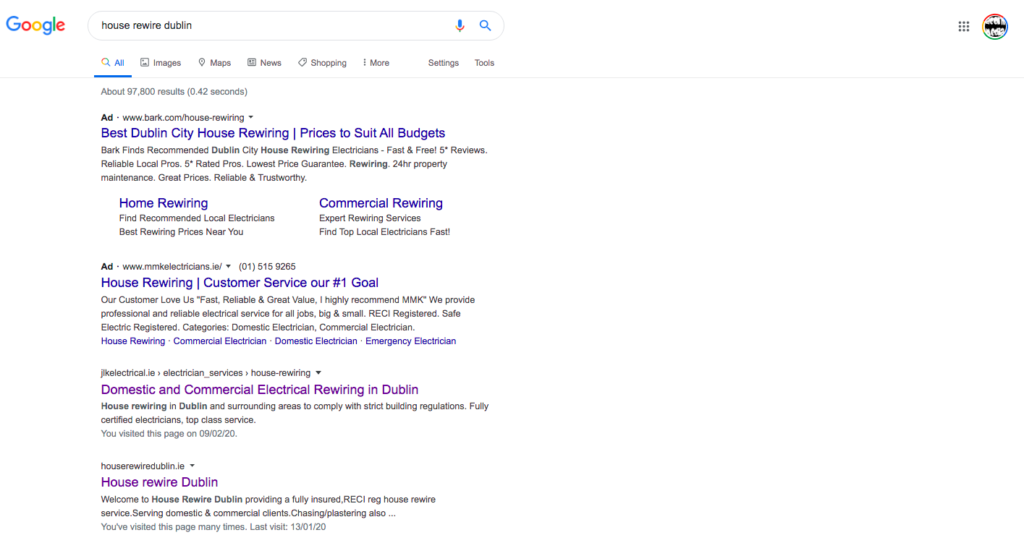Open the Google account avatar
Viewport: 1024px width, 543px height.
click(995, 26)
